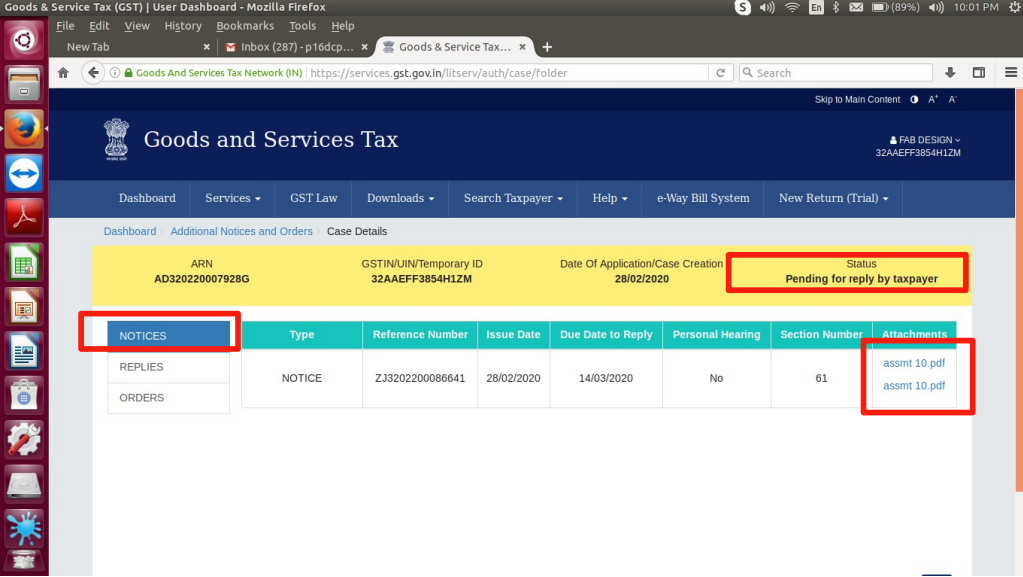Expand the Help dropdown menu

(x=609, y=198)
